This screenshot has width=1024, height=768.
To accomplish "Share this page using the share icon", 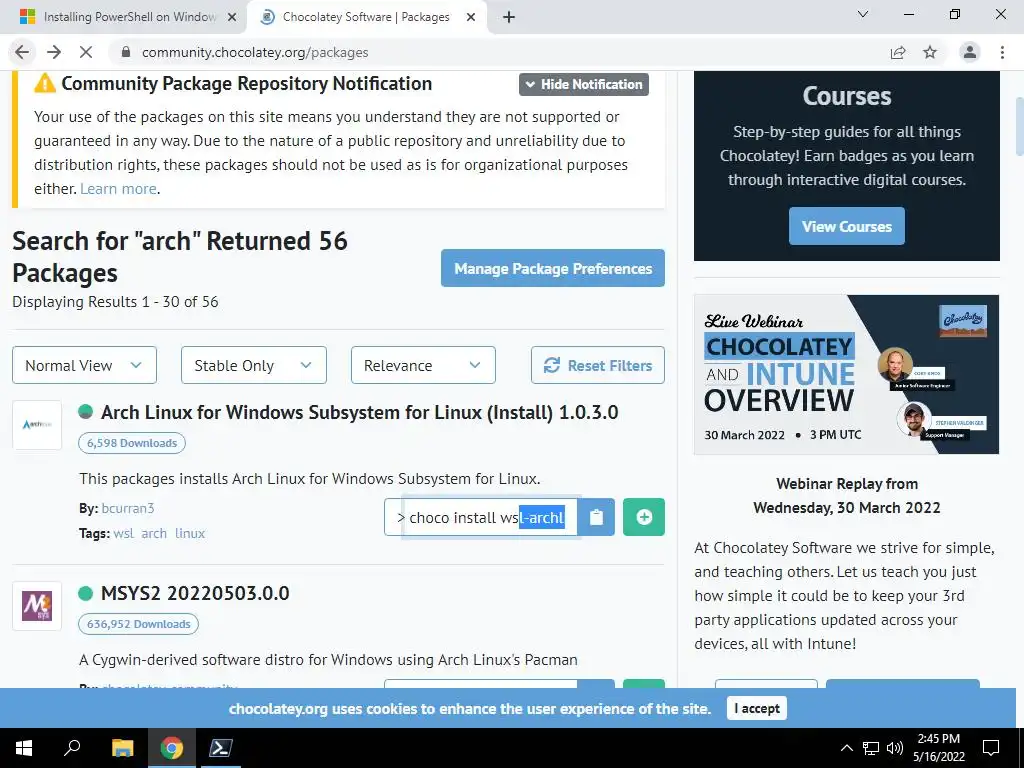I will (898, 52).
